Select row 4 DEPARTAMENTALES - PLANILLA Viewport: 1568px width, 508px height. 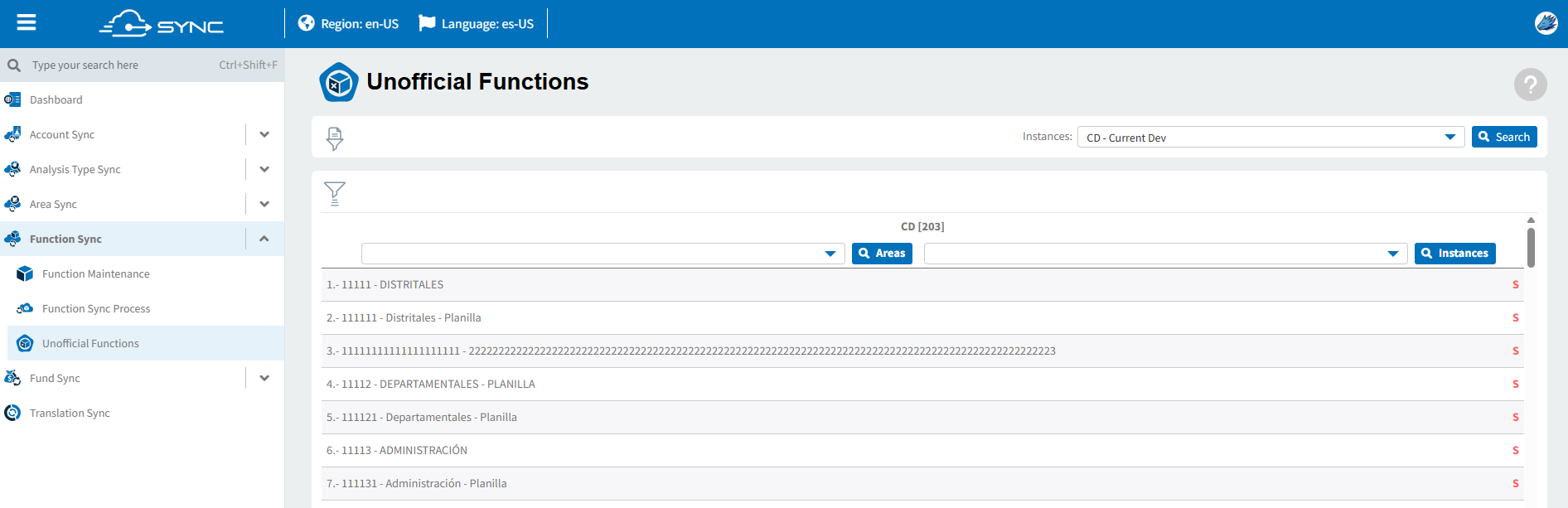pyautogui.click(x=922, y=385)
